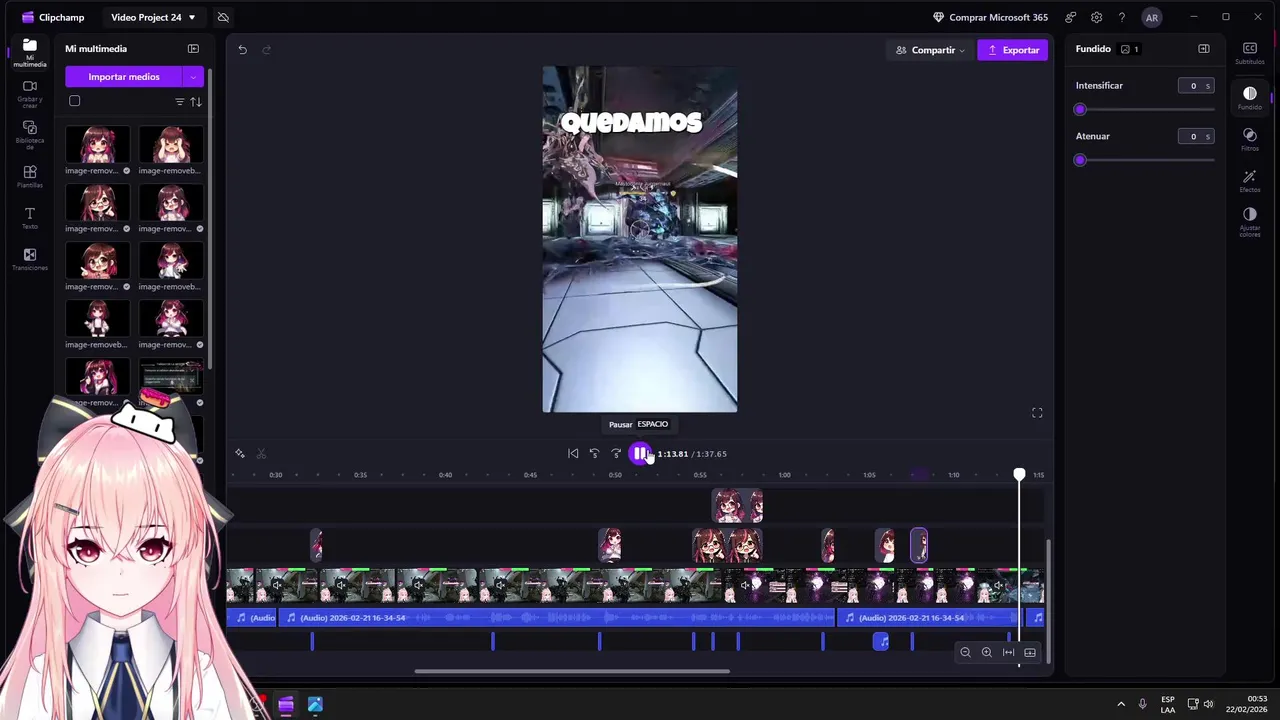Open Transiciones sidebar section
Image resolution: width=1280 pixels, height=720 pixels.
tap(29, 260)
